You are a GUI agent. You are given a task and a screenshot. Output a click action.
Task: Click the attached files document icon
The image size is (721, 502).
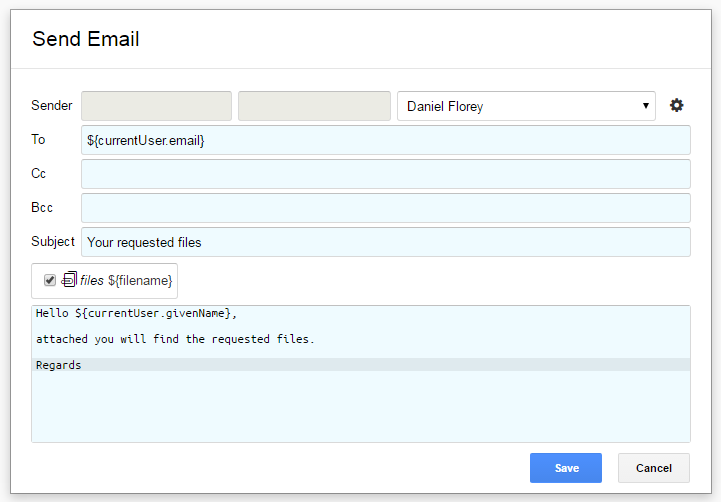tap(69, 280)
